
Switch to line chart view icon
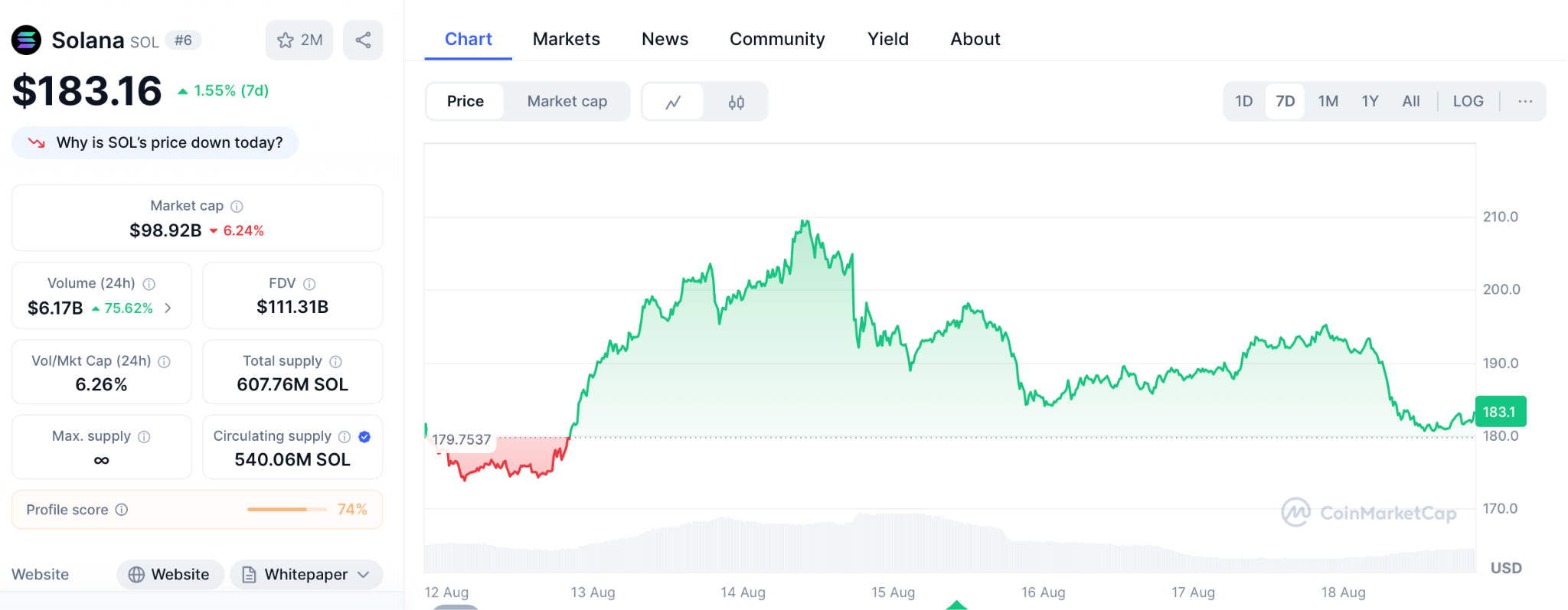click(x=673, y=102)
